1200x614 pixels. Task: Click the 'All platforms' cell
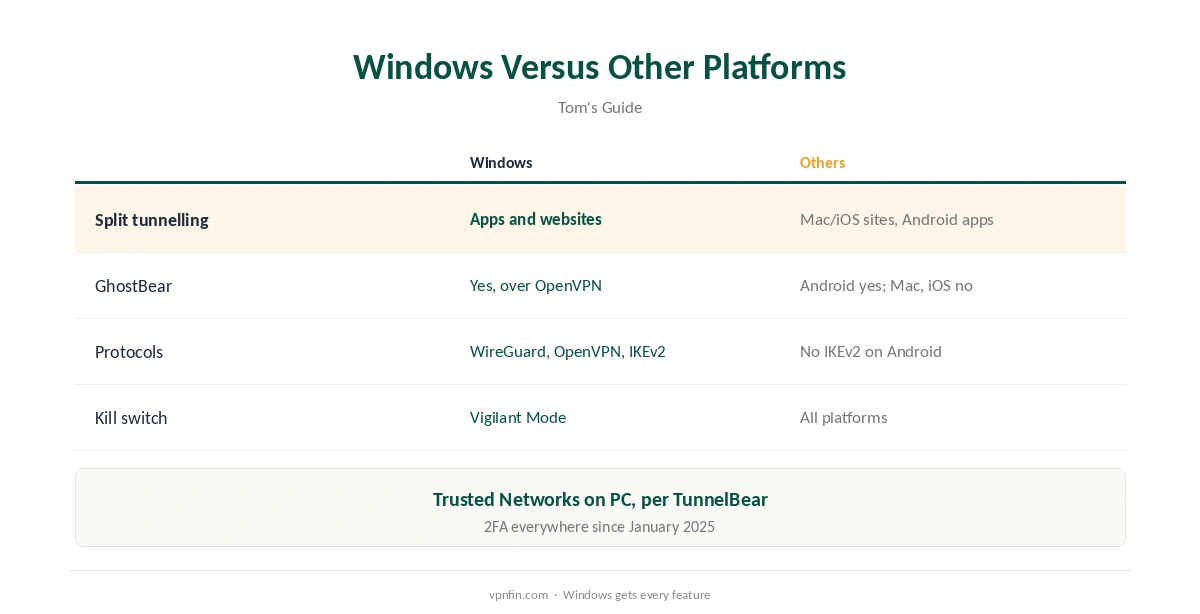pos(844,418)
